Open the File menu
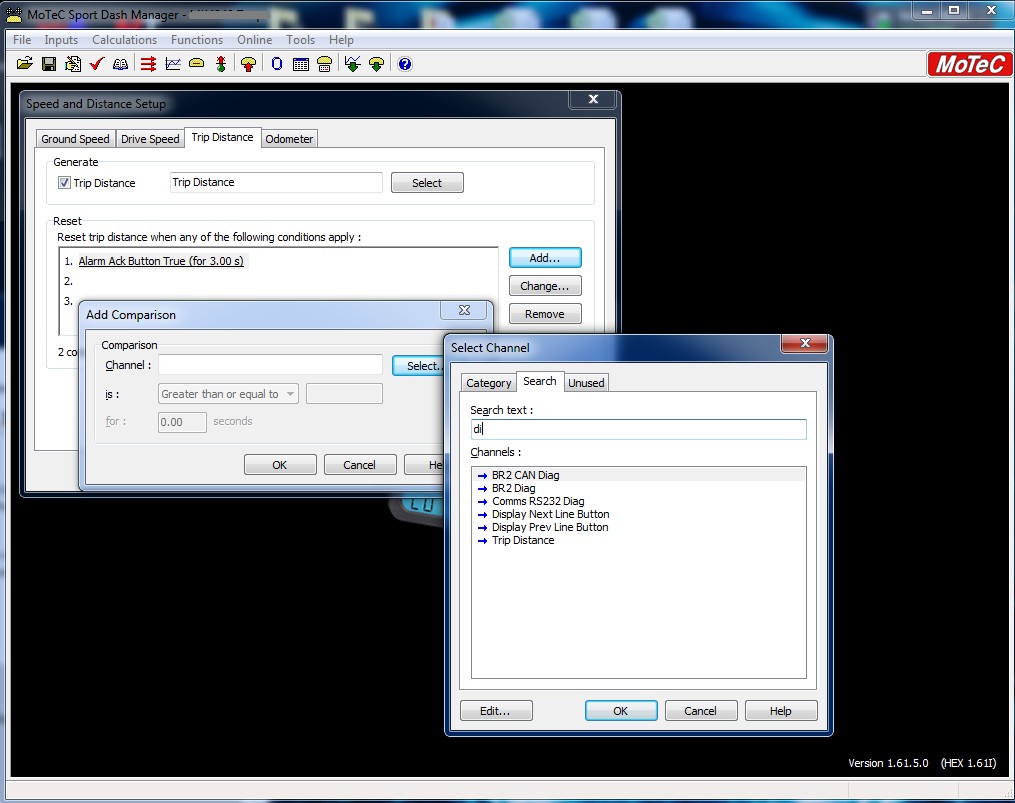The height and width of the screenshot is (803, 1015). [x=22, y=40]
